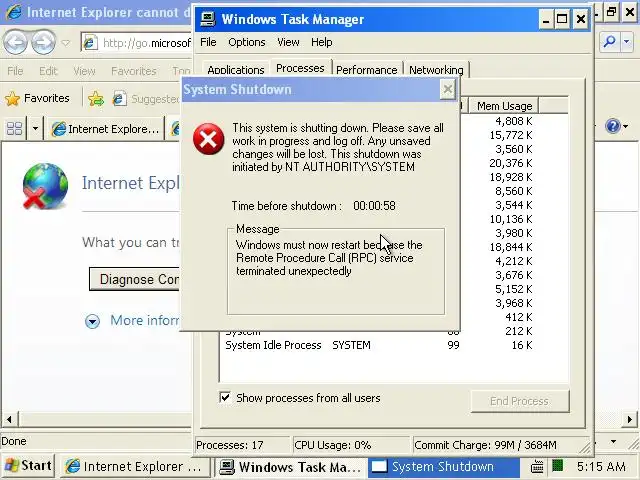The width and height of the screenshot is (640, 480).
Task: Click the Suggested Sites IE icon
Action: point(119,99)
